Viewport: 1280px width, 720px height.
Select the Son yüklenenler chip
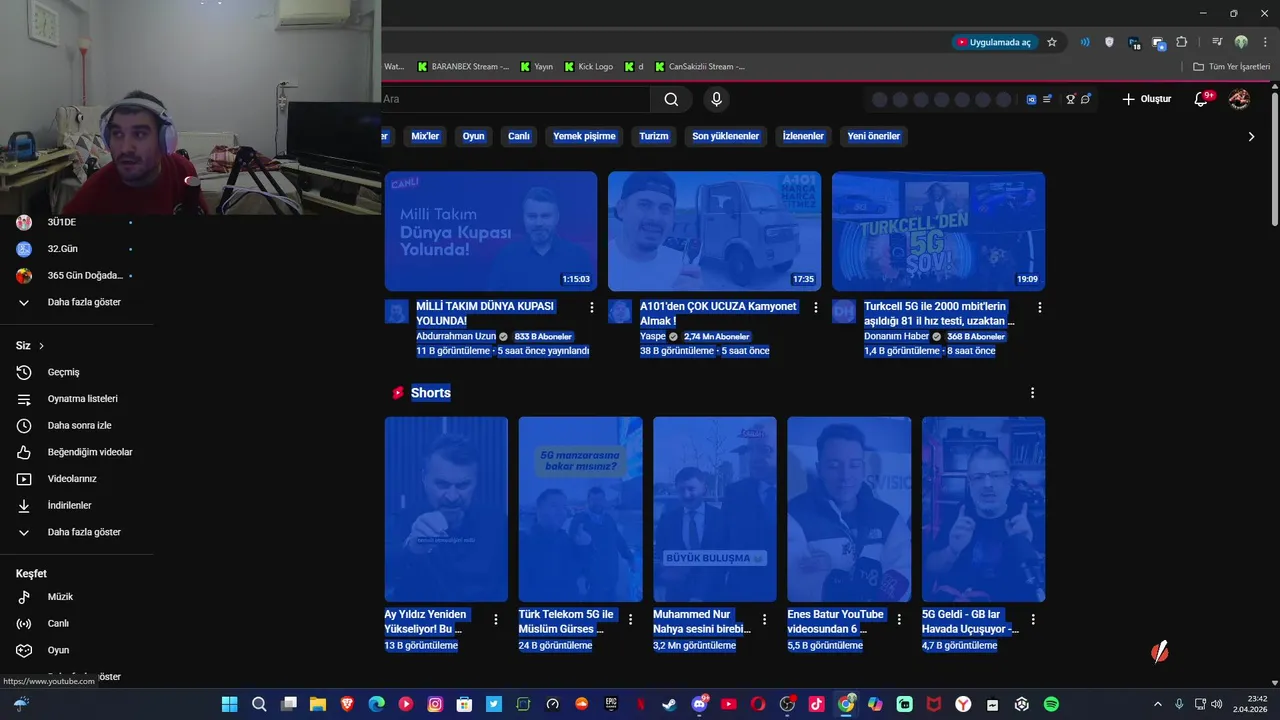coord(725,136)
